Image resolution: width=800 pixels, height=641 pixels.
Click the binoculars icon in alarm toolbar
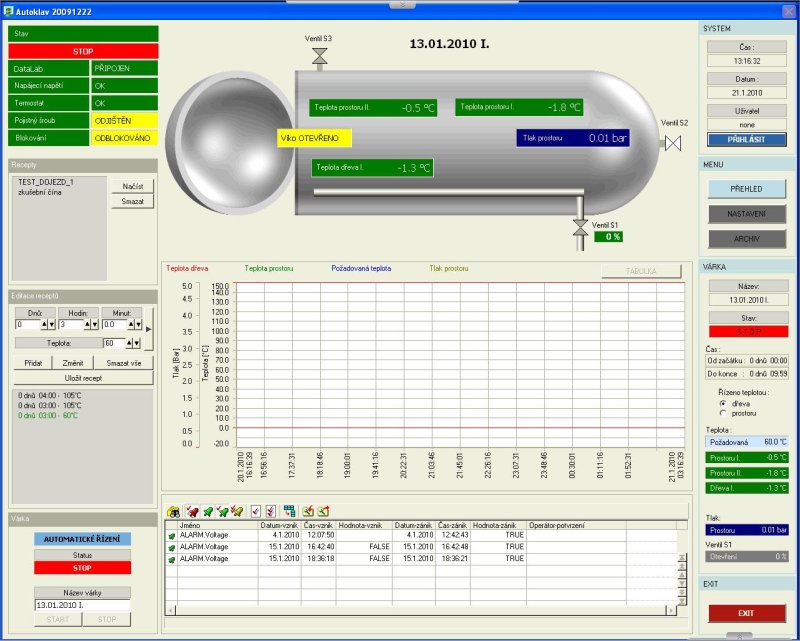click(173, 511)
